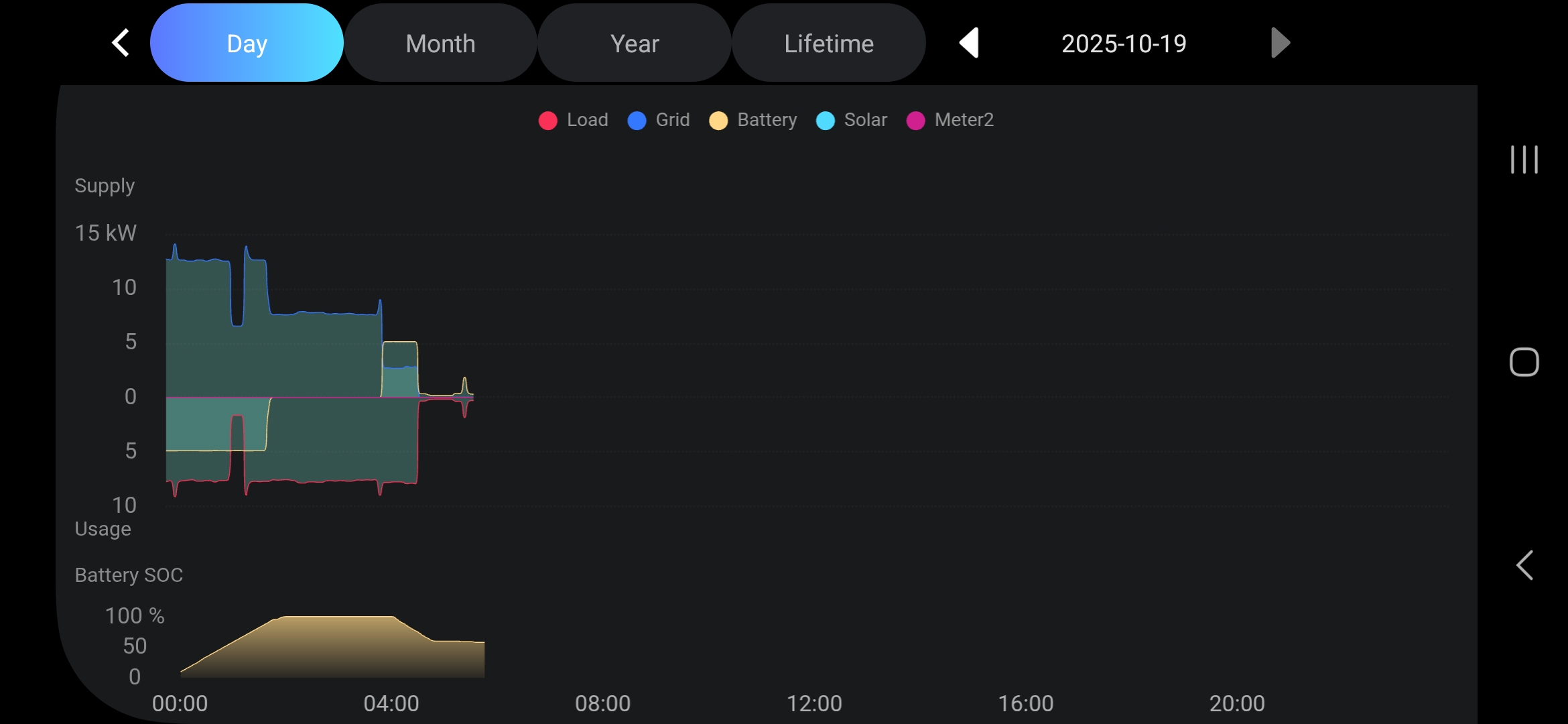Go to previous date arrow
The image size is (1568, 724).
[x=969, y=44]
